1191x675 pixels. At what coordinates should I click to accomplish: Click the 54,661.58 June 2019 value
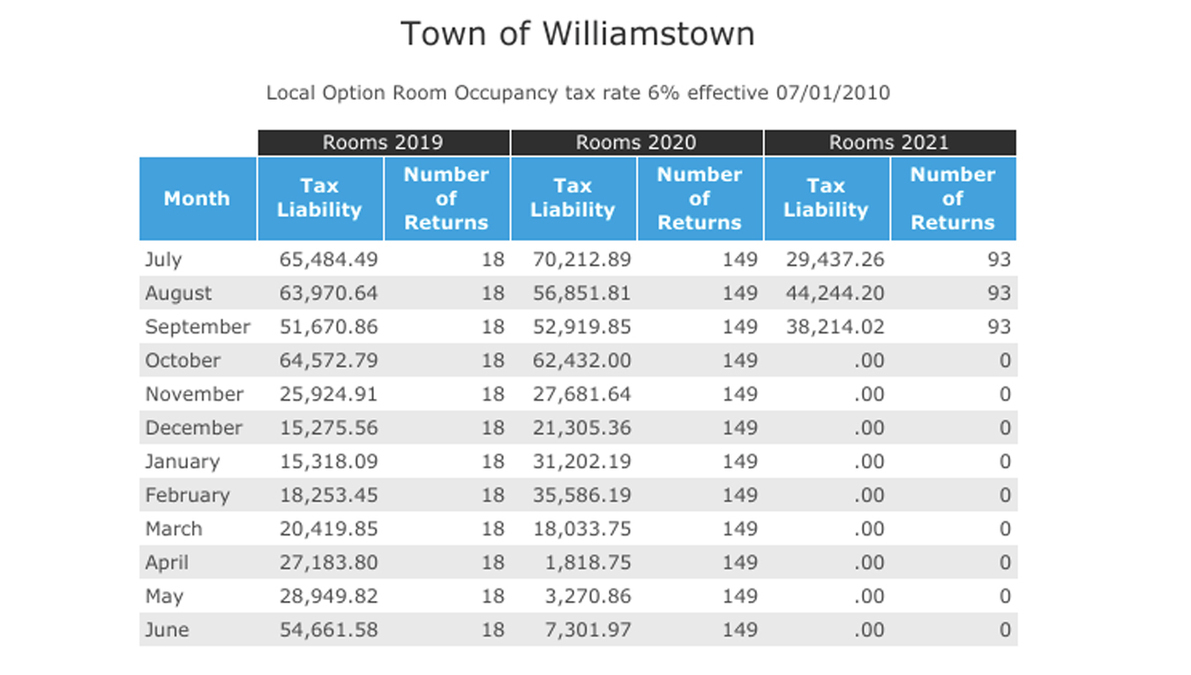(328, 630)
